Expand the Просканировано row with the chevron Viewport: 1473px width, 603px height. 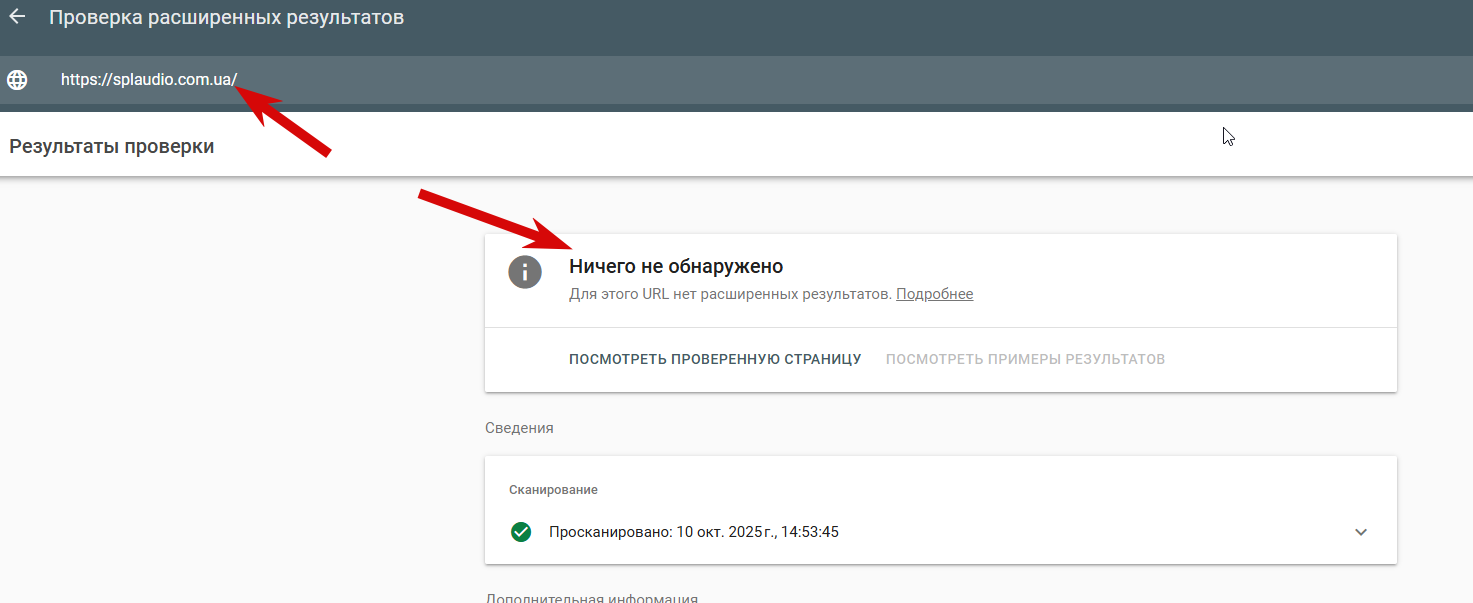pyautogui.click(x=1361, y=532)
